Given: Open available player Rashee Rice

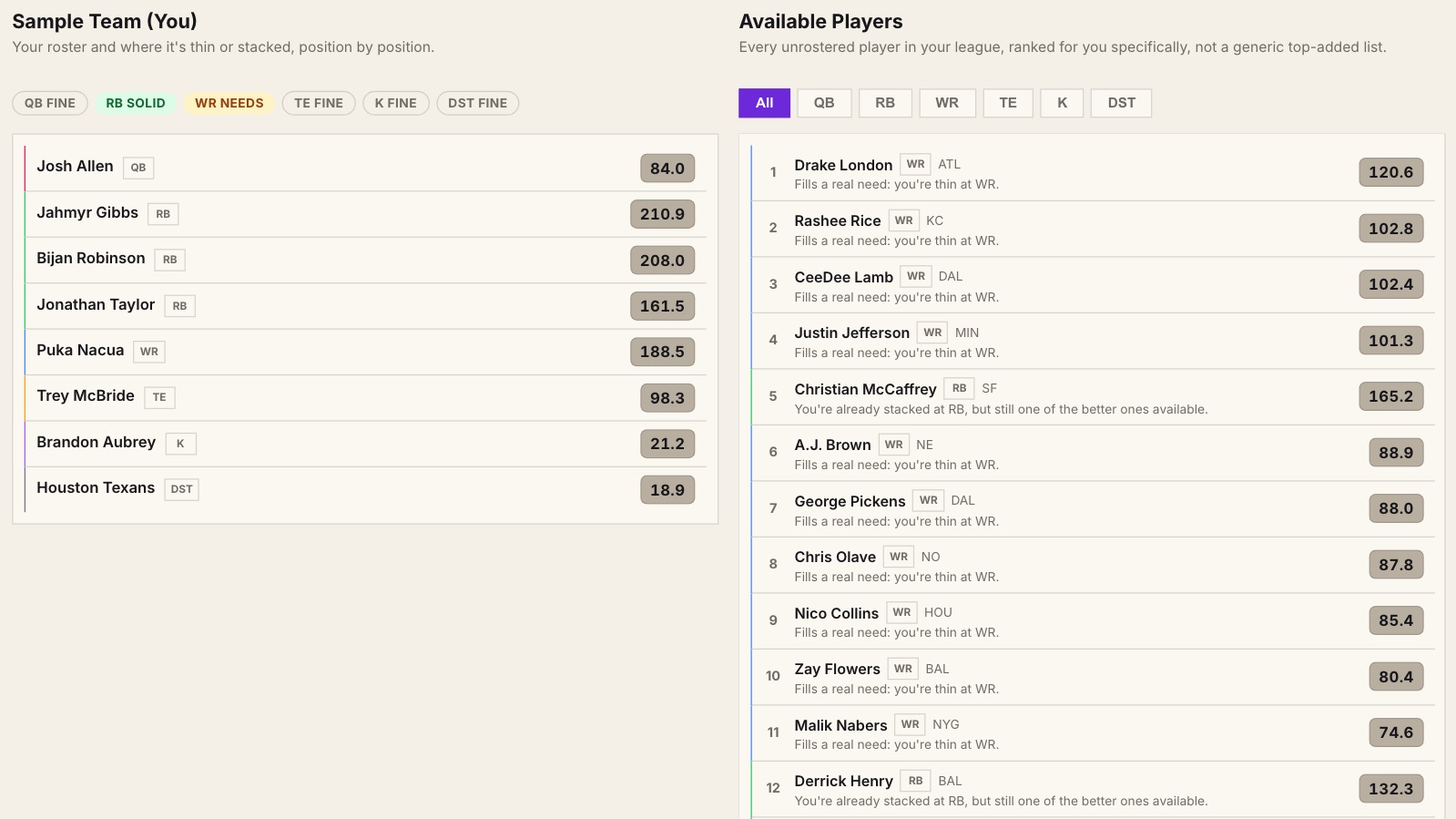Looking at the screenshot, I should pos(1093,230).
